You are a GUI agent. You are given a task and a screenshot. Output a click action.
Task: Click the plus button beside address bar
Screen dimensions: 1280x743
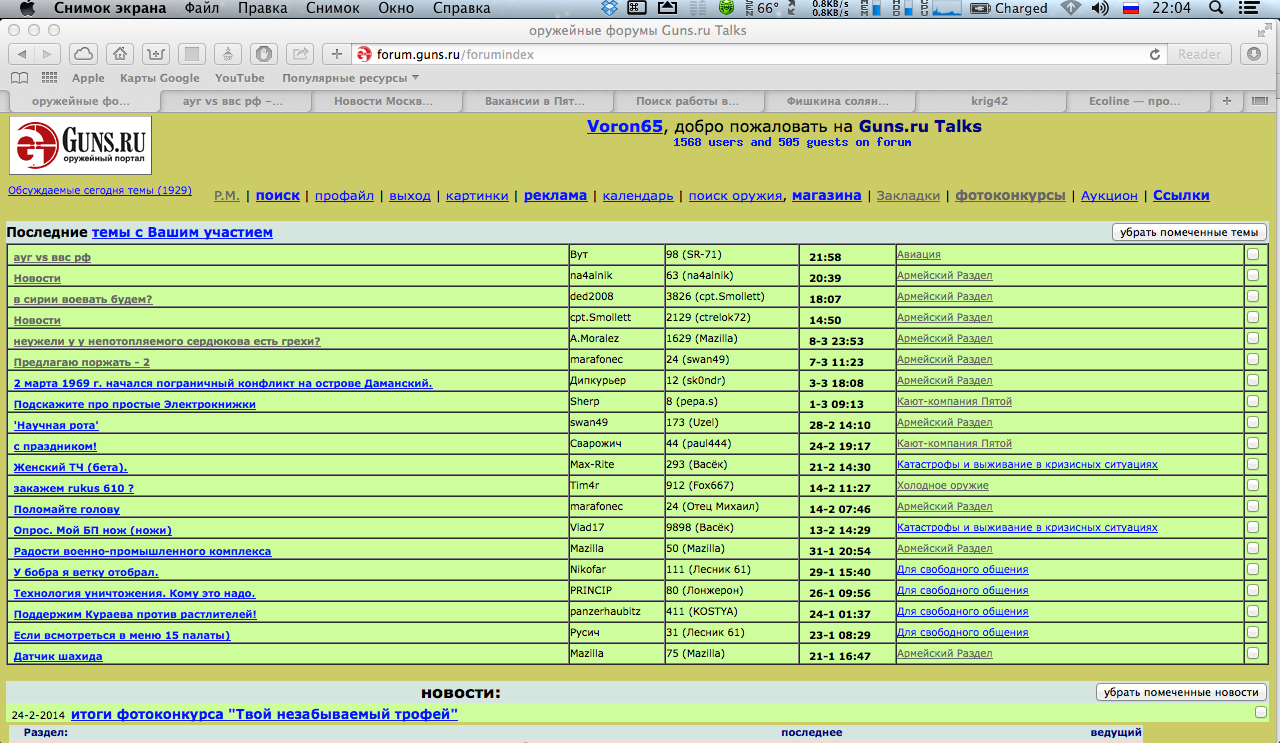coord(337,54)
